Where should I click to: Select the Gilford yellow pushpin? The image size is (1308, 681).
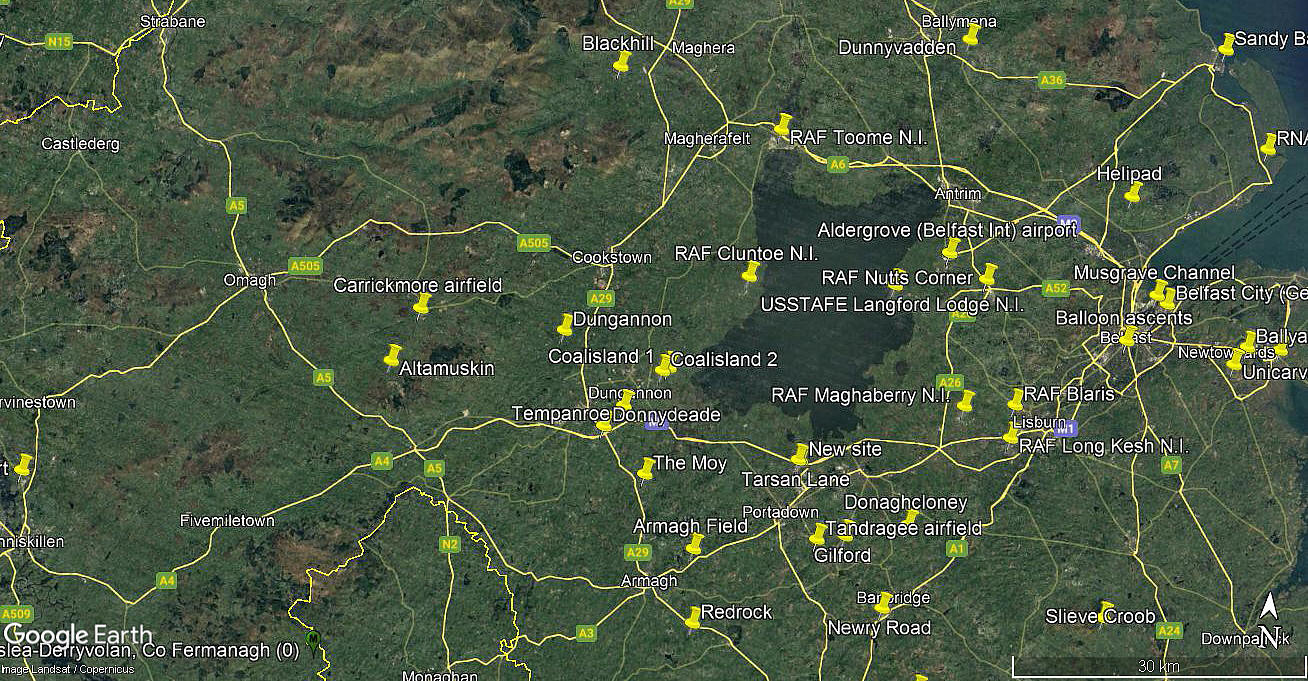click(x=819, y=533)
